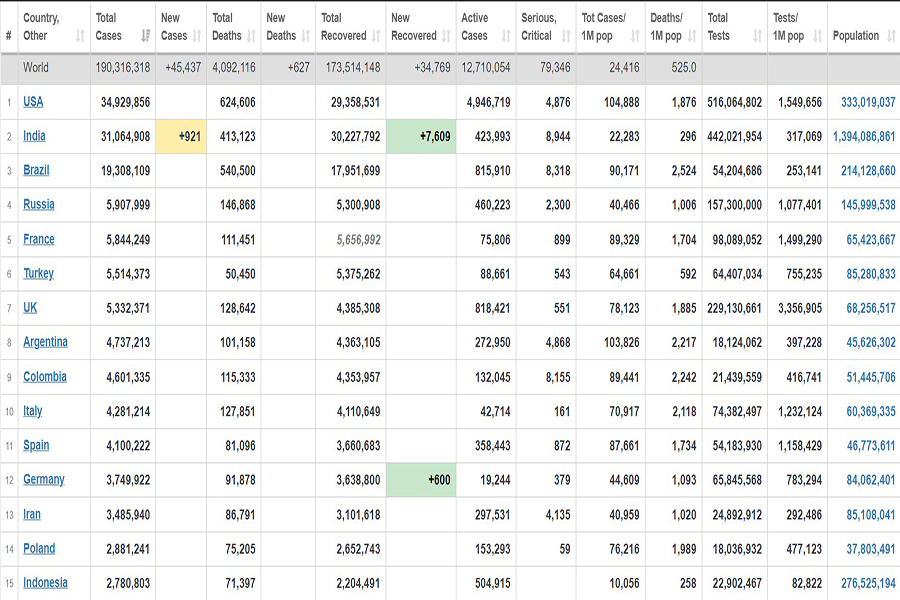
Task: Click the yellow +921 new cases cell
Action: pos(180,136)
